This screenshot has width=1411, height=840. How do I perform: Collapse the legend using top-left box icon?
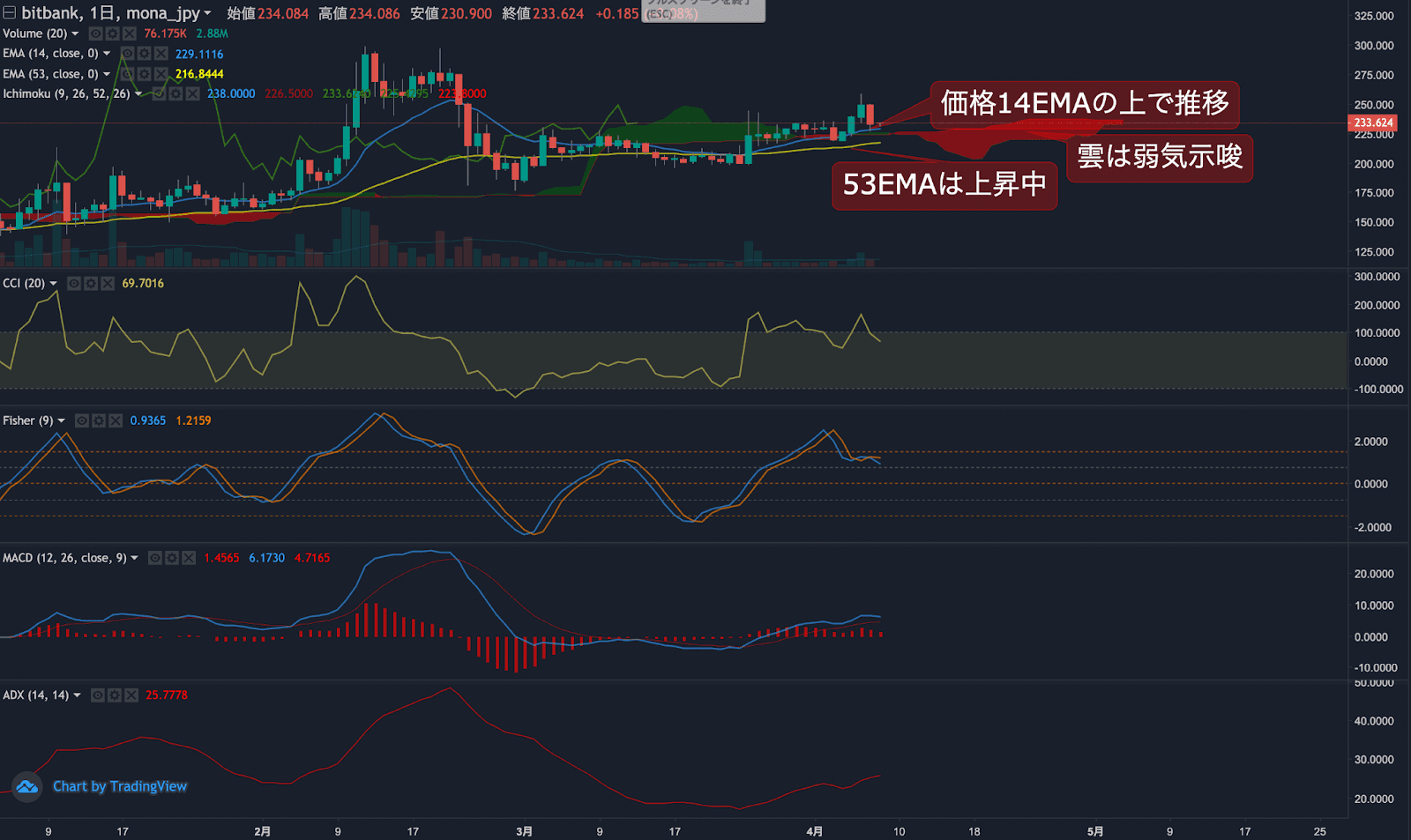(10, 12)
